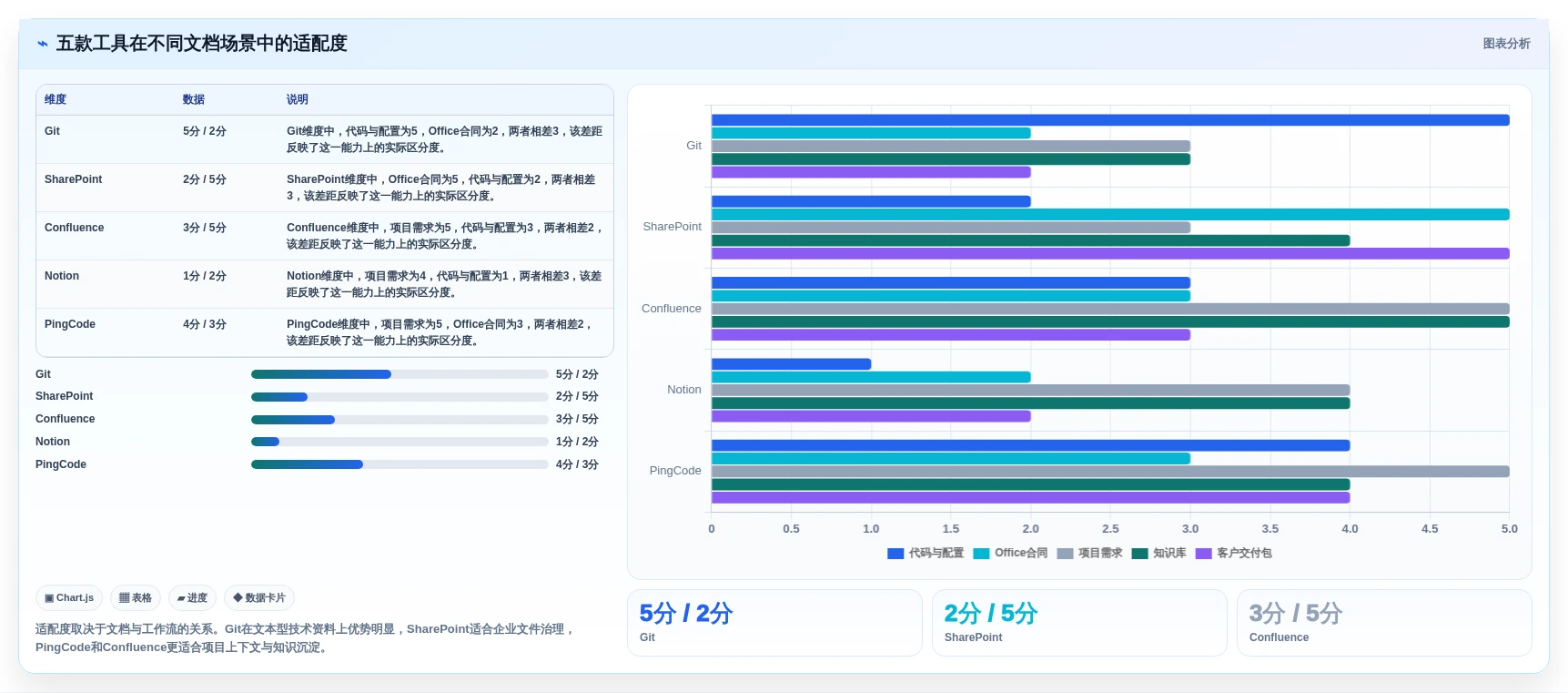Click the Confluence description text in table
Screen dimensions: 1568x693
click(445, 236)
